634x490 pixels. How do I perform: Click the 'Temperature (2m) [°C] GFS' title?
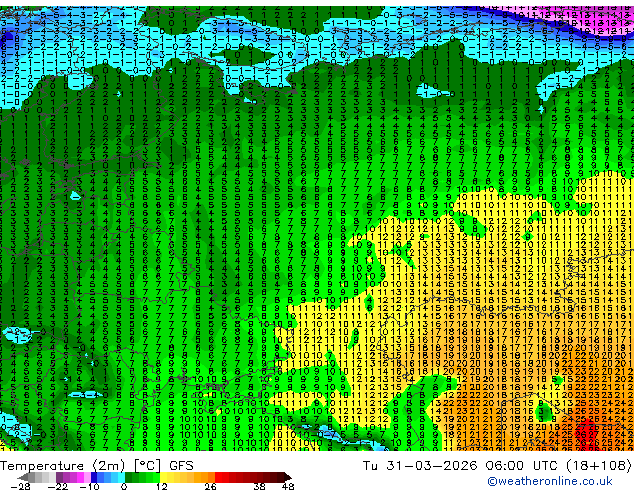coord(97,466)
